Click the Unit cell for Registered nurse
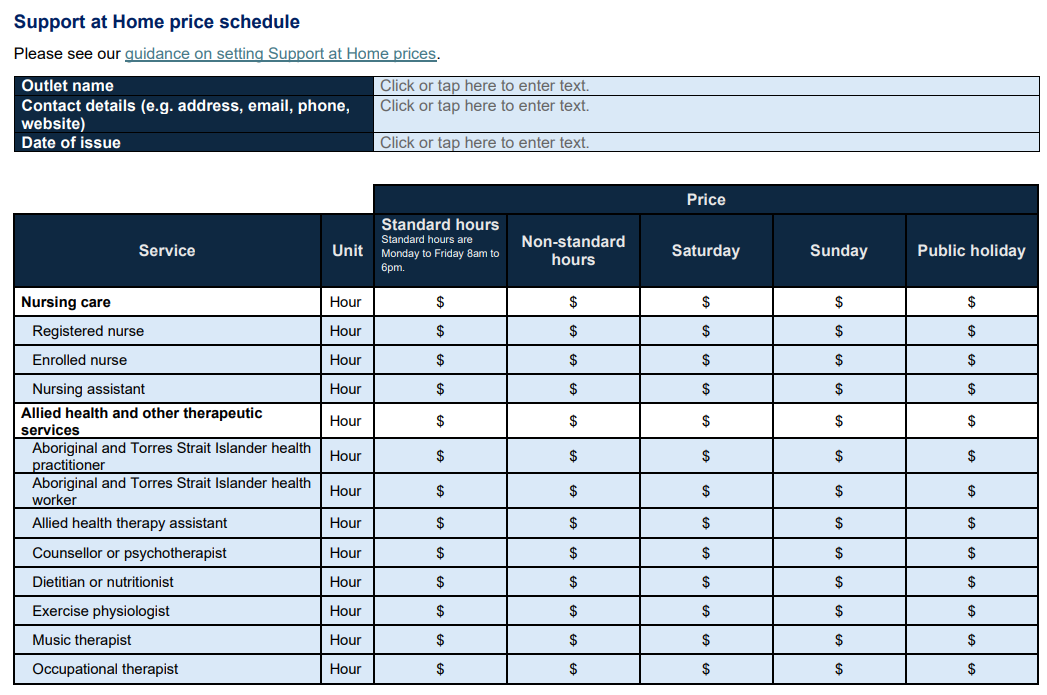This screenshot has width=1047, height=695. [346, 331]
